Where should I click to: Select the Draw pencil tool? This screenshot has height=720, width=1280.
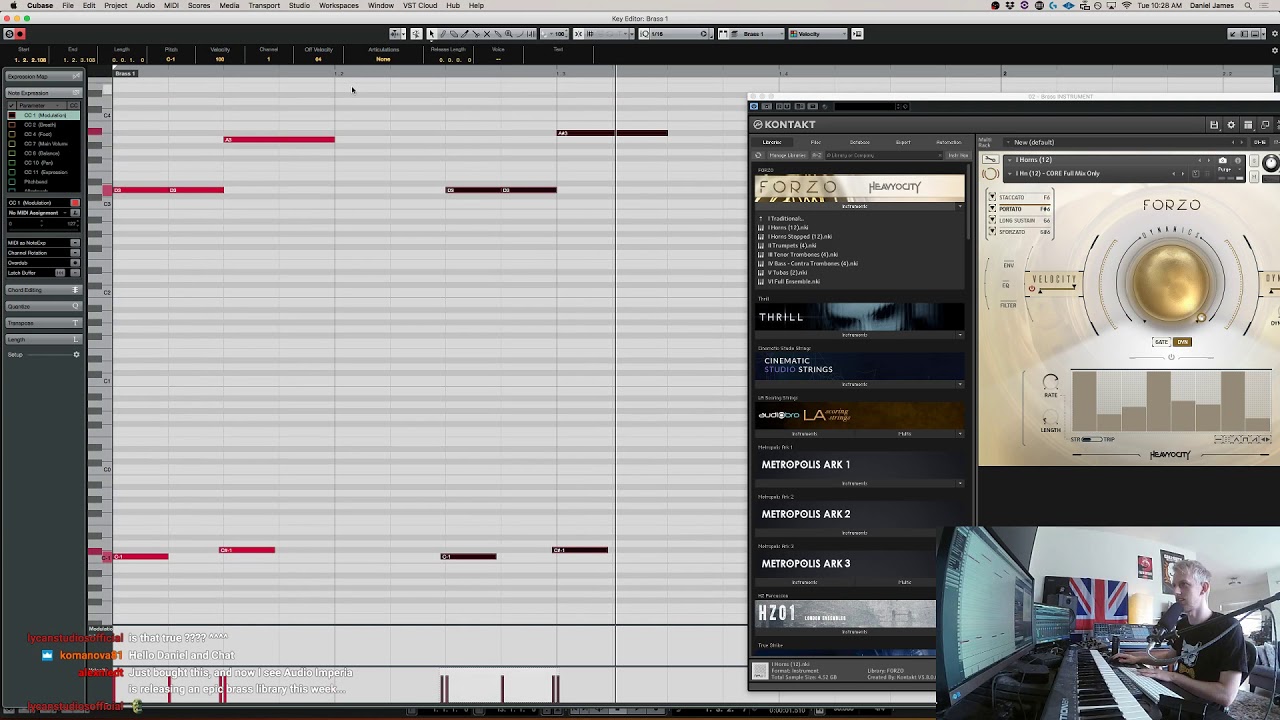442,34
